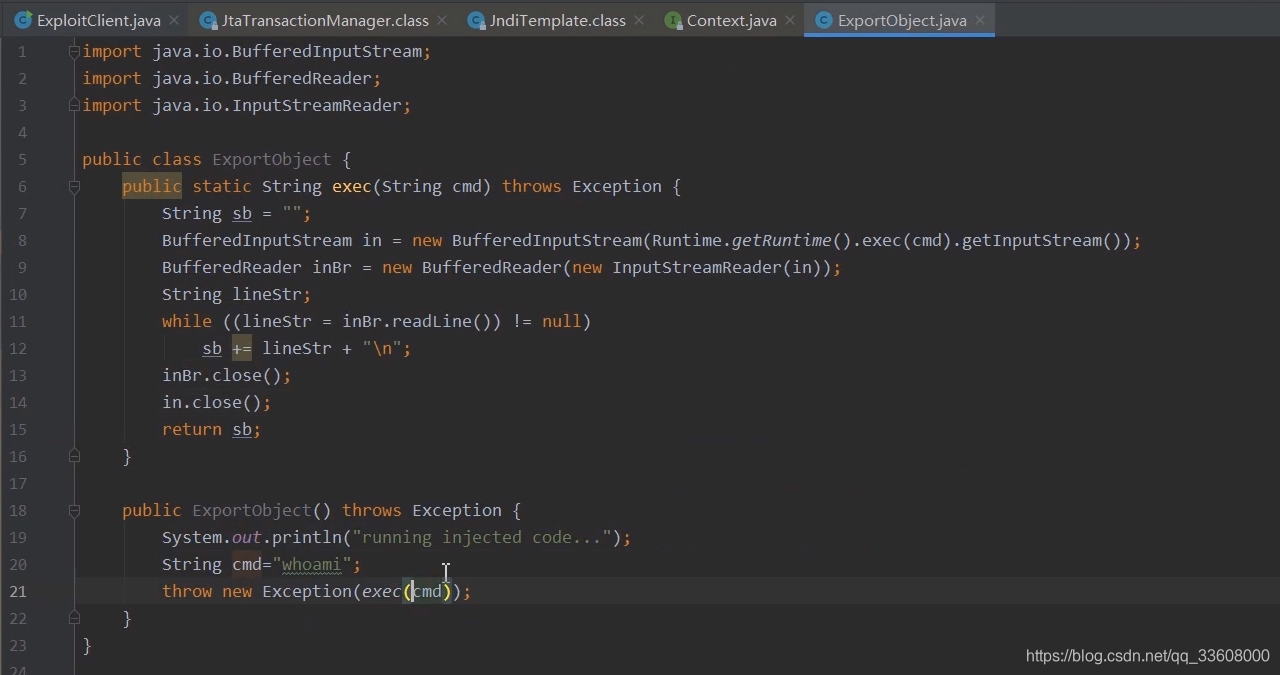Click the exec method name on line 6
The height and width of the screenshot is (675, 1280).
click(352, 186)
